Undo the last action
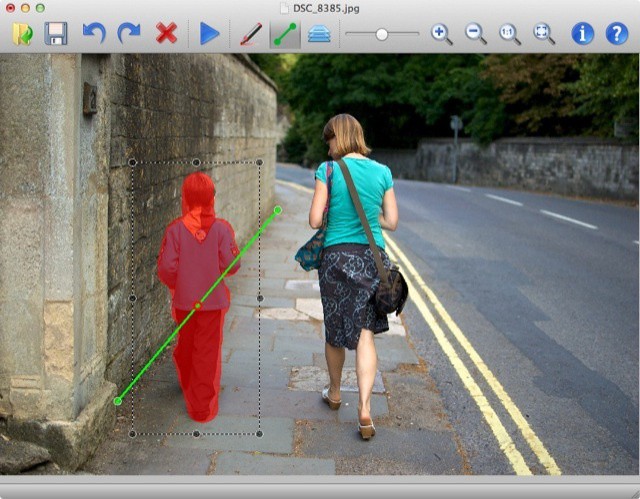This screenshot has height=499, width=640. coord(94,34)
